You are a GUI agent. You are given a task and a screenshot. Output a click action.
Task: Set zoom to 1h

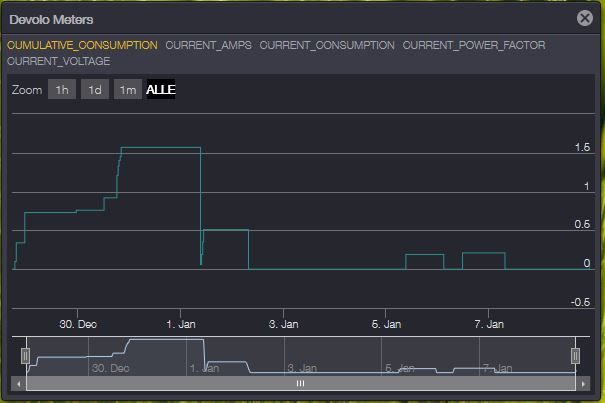[62, 90]
